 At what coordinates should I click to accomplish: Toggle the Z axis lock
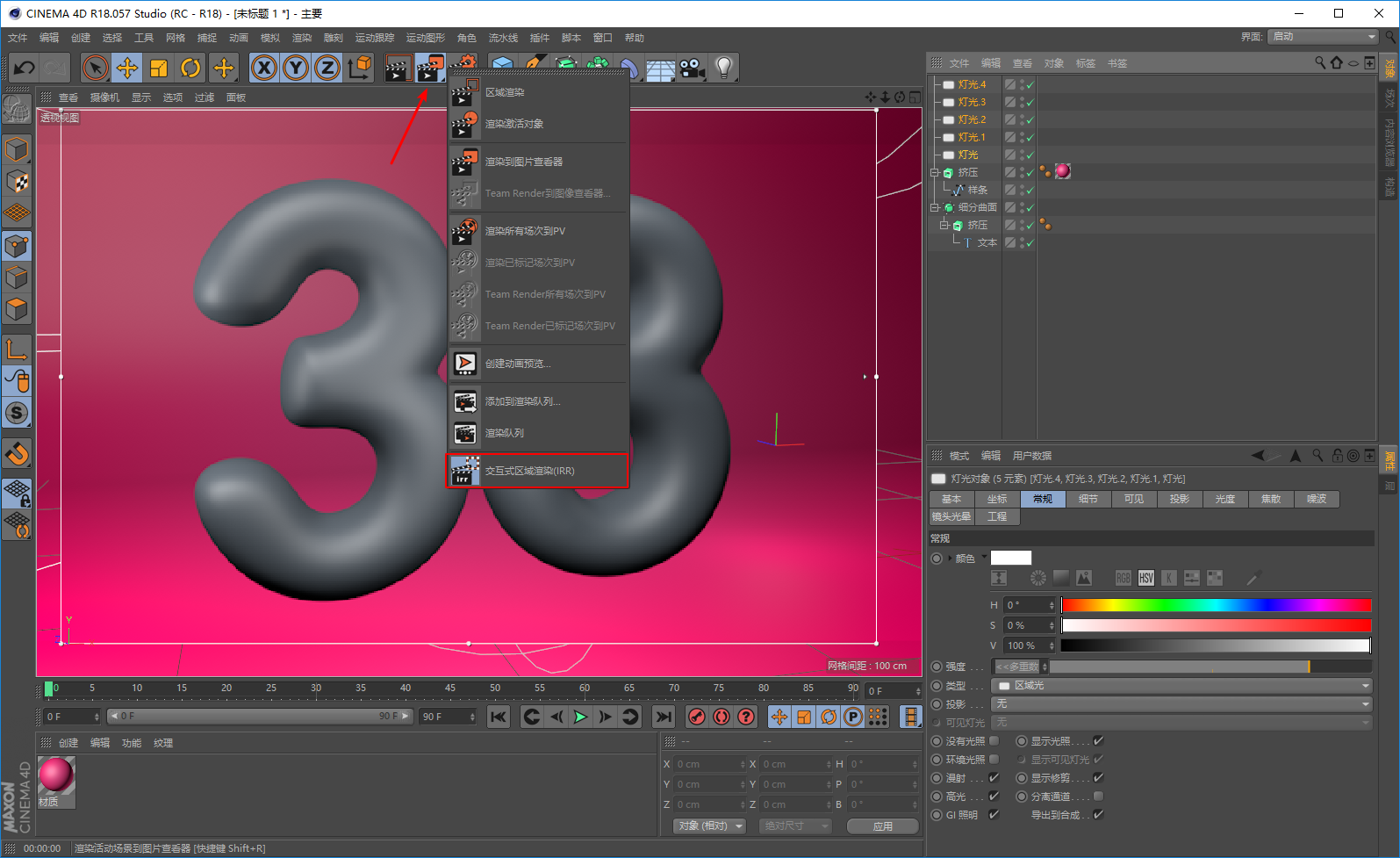click(327, 68)
